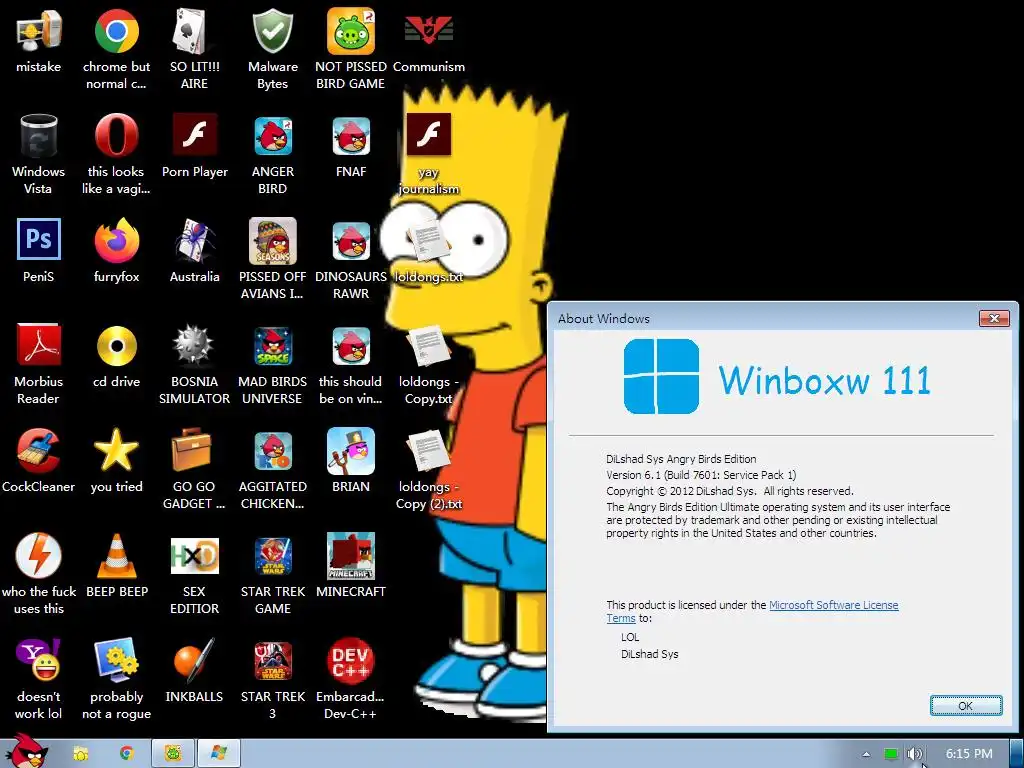Viewport: 1024px width, 768px height.
Task: Click 'DiLshad Sys Angry Birds Edition' text
Action: [x=681, y=459]
